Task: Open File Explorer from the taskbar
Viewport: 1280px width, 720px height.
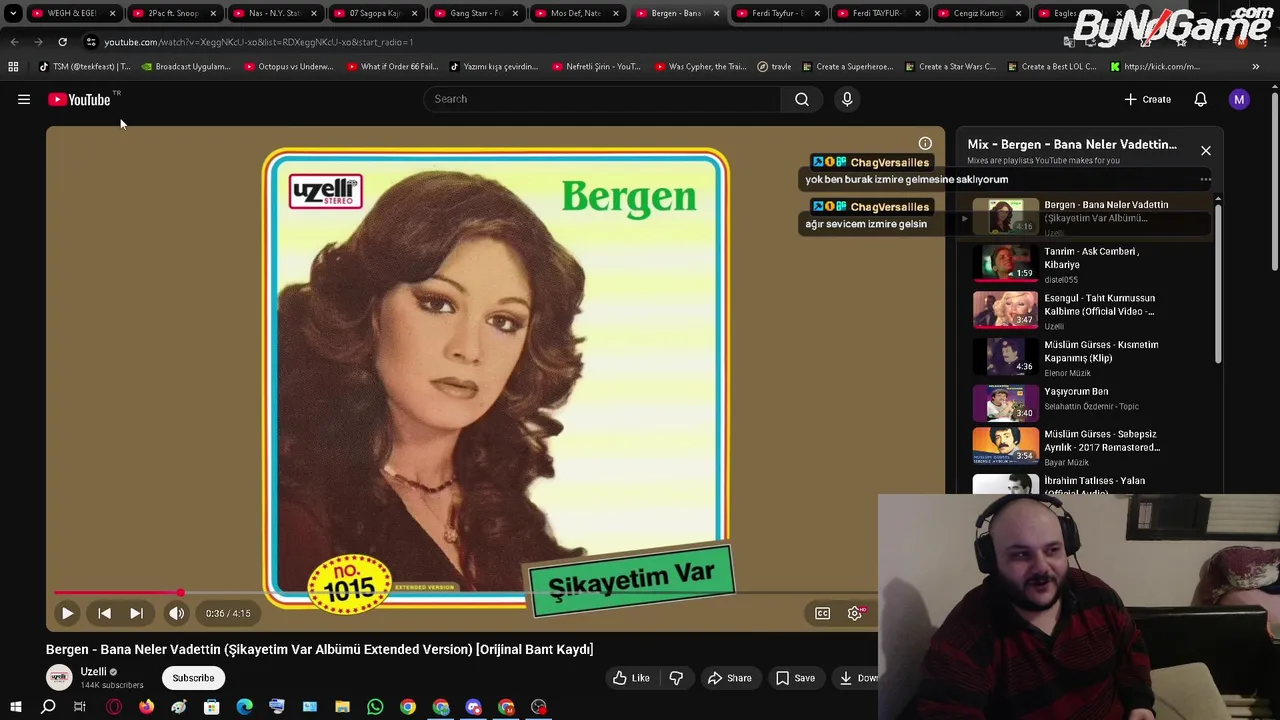Action: (x=342, y=707)
